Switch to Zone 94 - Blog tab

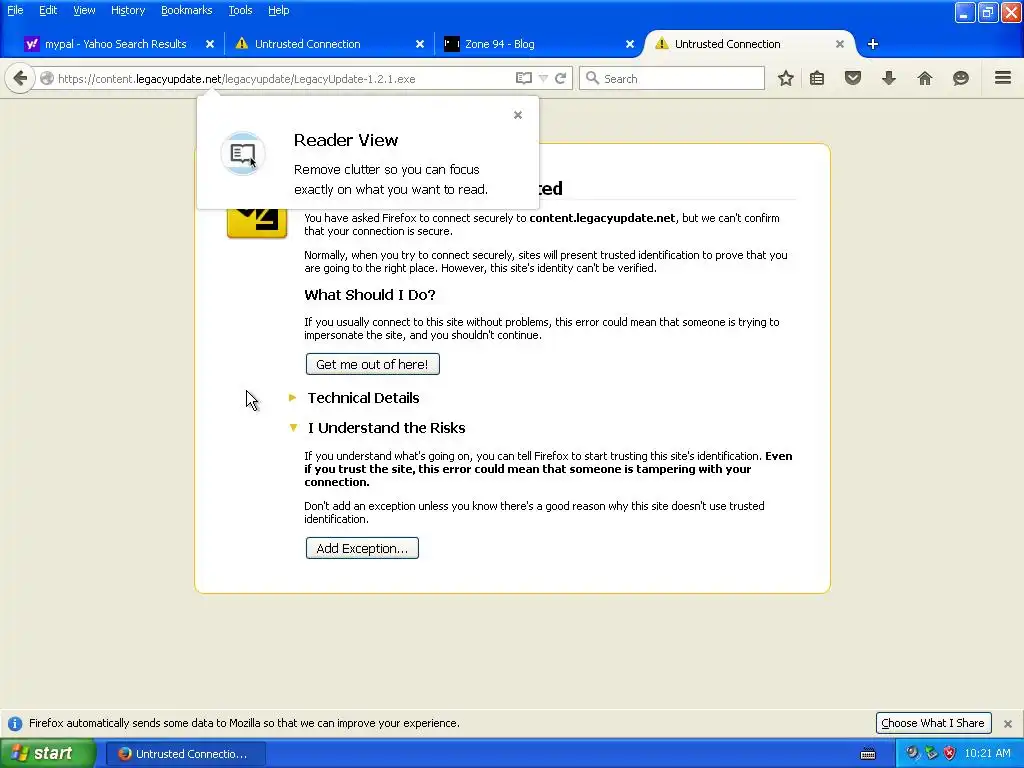(537, 44)
